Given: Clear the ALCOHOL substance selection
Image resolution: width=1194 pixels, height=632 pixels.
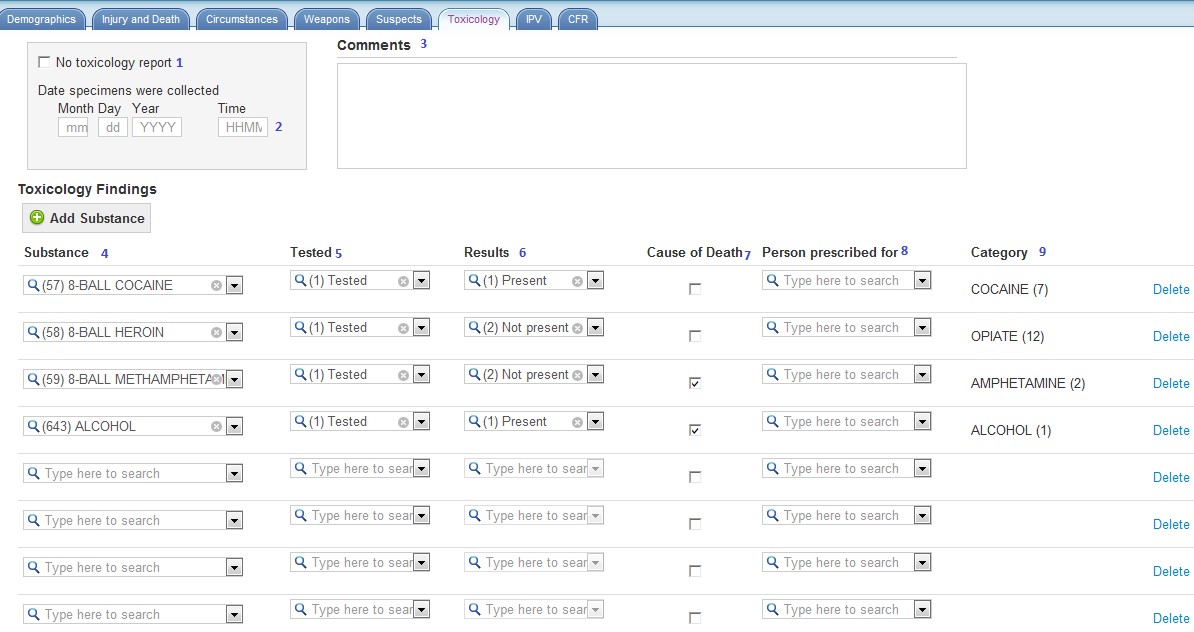Looking at the screenshot, I should (216, 427).
